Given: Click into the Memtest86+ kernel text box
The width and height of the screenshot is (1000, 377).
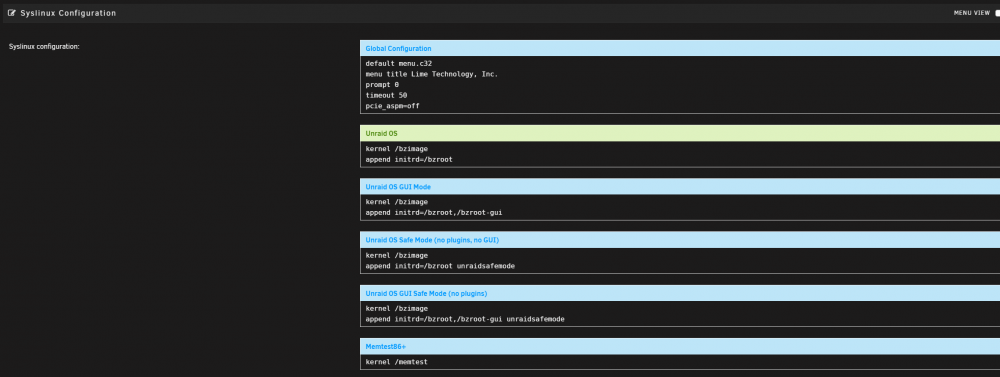Looking at the screenshot, I should pyautogui.click(x=680, y=362).
